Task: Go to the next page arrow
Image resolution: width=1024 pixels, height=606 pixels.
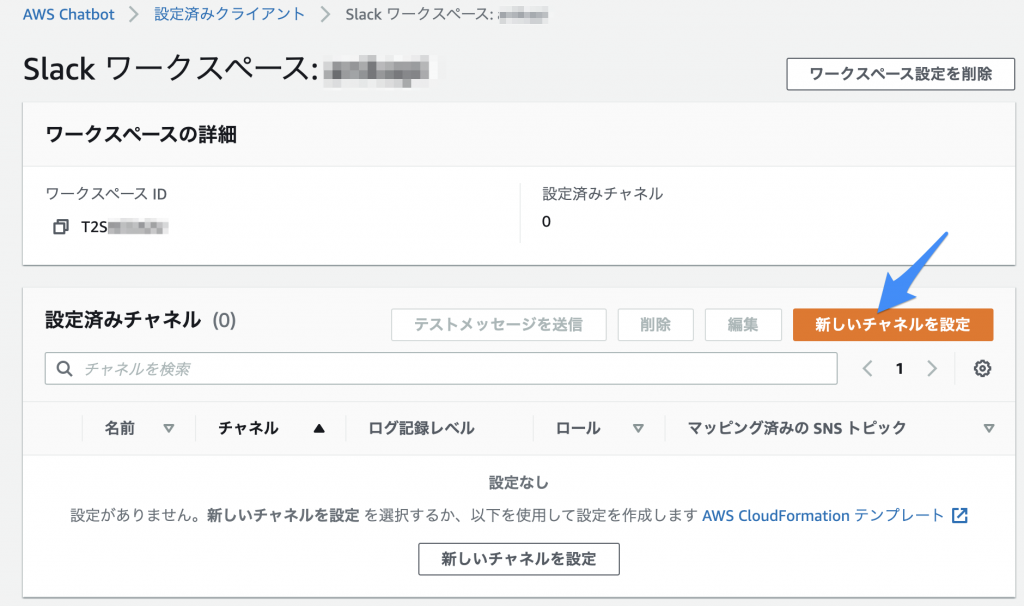Action: click(x=932, y=369)
